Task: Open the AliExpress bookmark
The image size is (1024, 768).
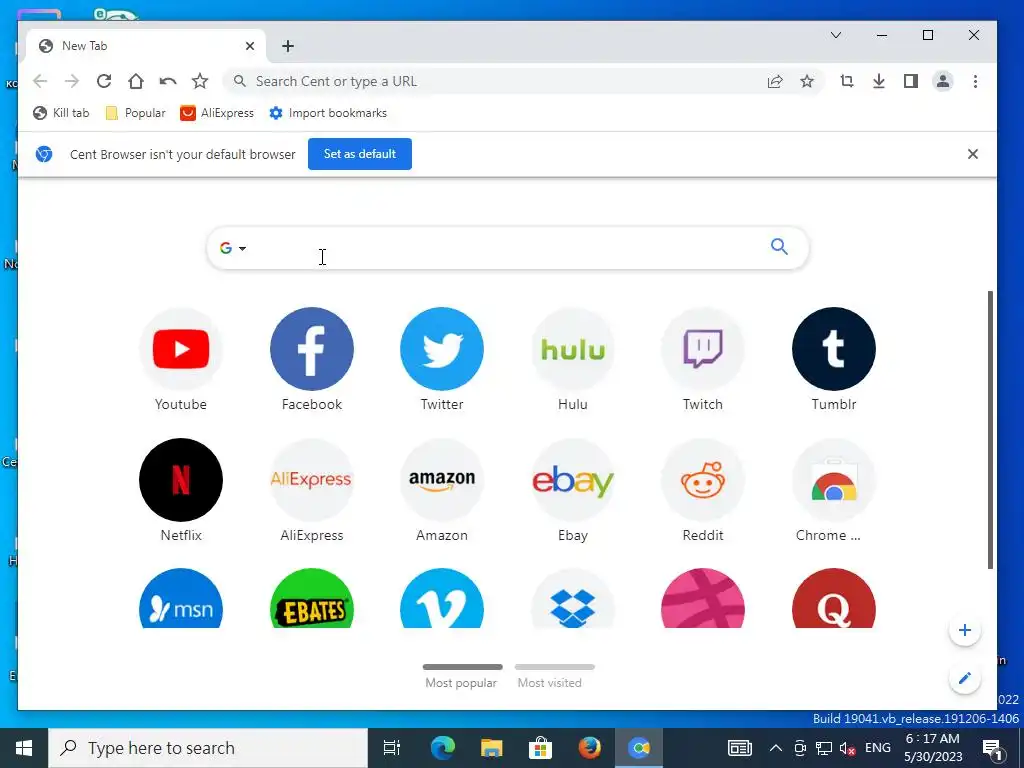Action: [x=217, y=113]
